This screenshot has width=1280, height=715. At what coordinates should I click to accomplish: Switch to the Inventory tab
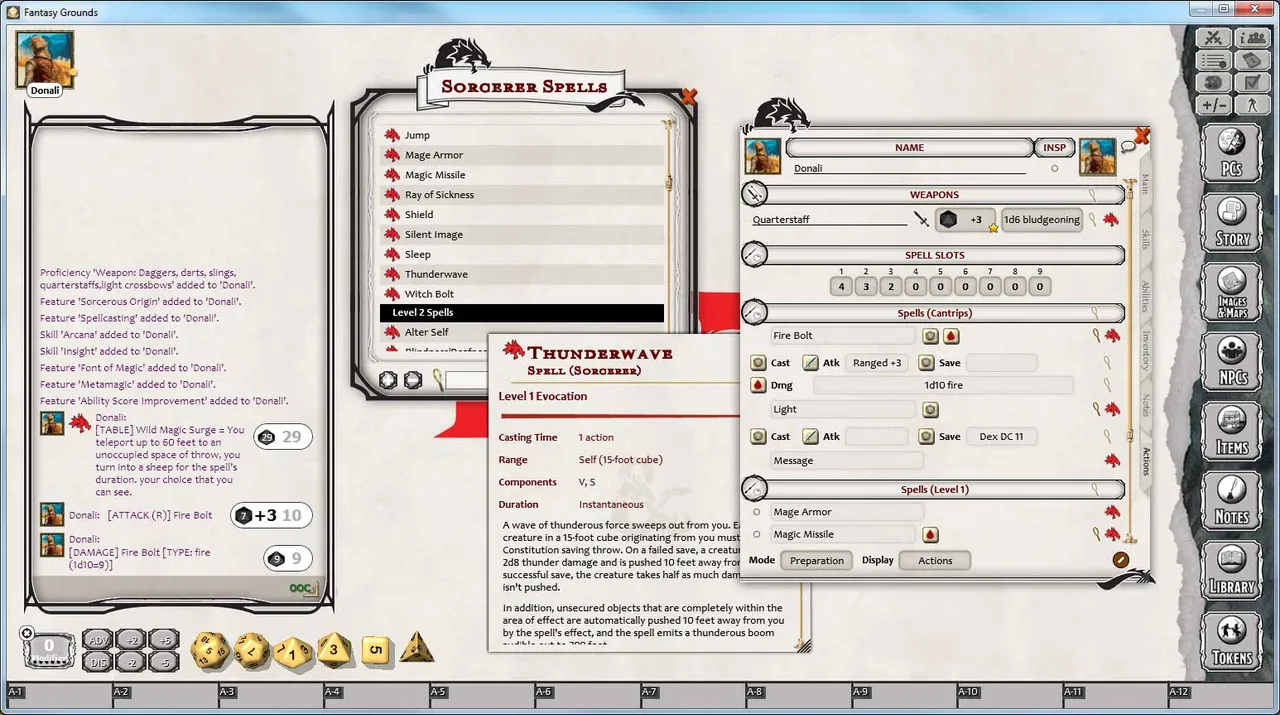(1145, 350)
